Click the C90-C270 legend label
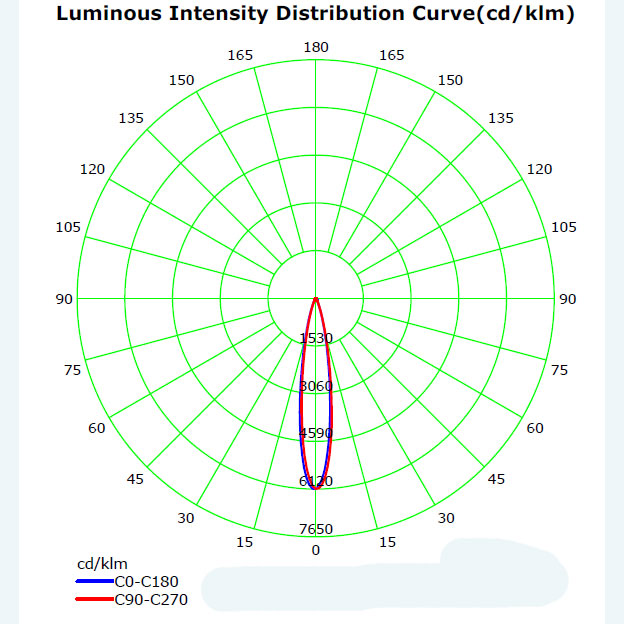This screenshot has width=624, height=624. [151, 600]
